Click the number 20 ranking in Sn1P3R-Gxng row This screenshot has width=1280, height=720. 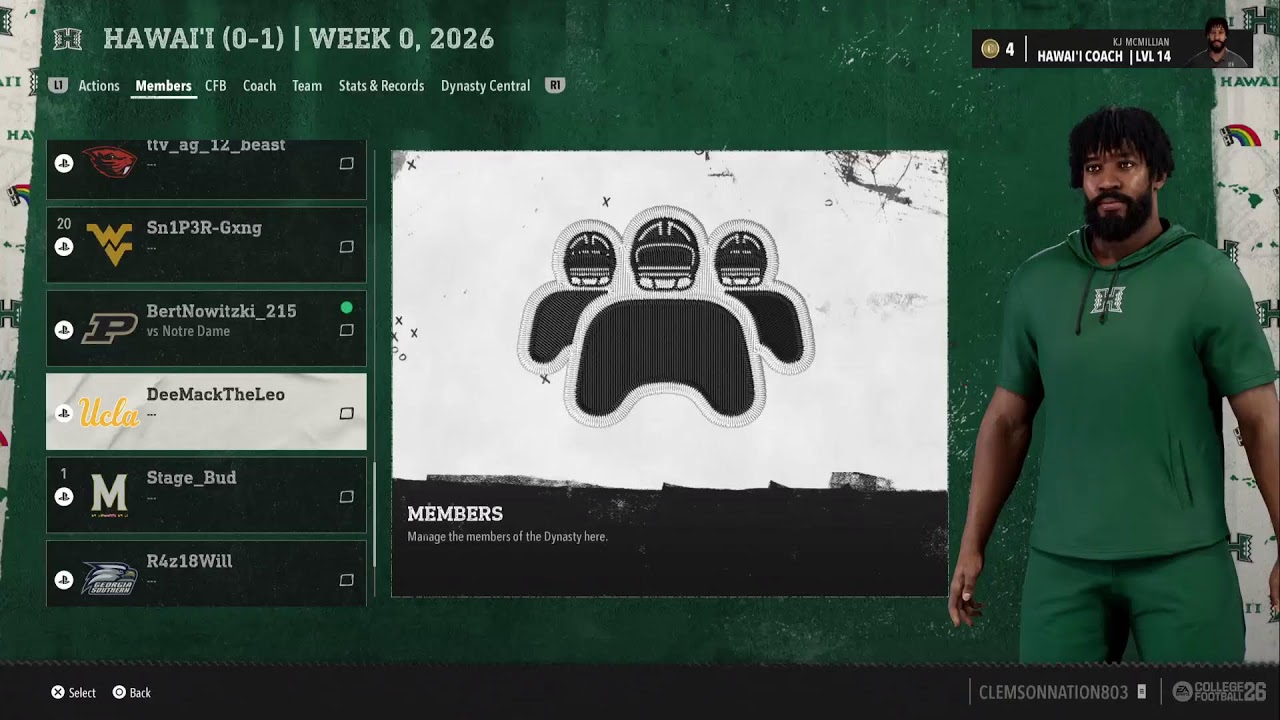tap(64, 224)
